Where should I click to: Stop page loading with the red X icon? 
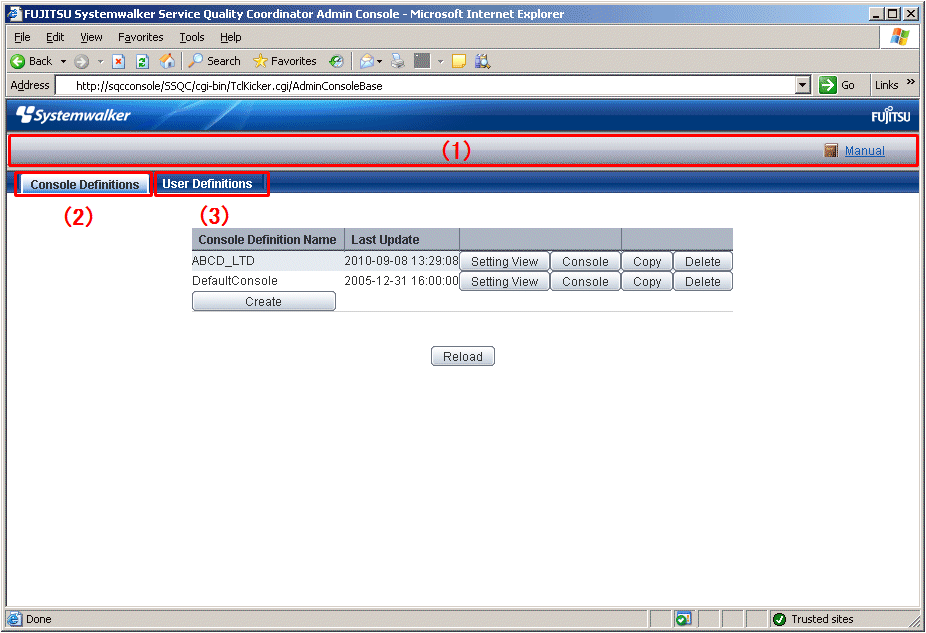(x=119, y=61)
